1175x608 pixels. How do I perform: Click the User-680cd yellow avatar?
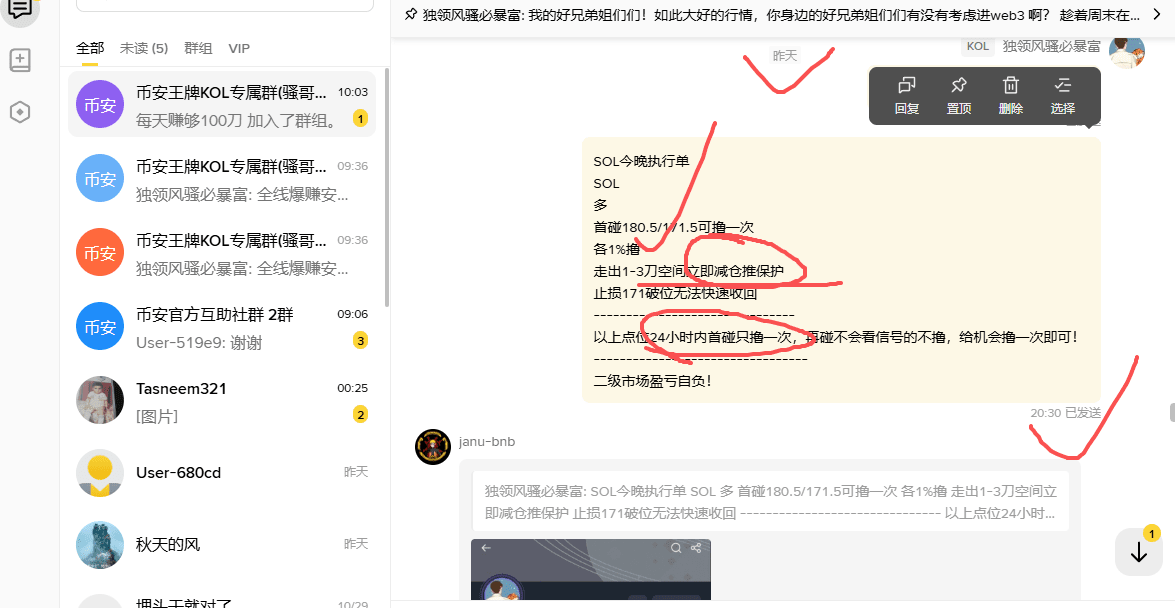click(100, 472)
